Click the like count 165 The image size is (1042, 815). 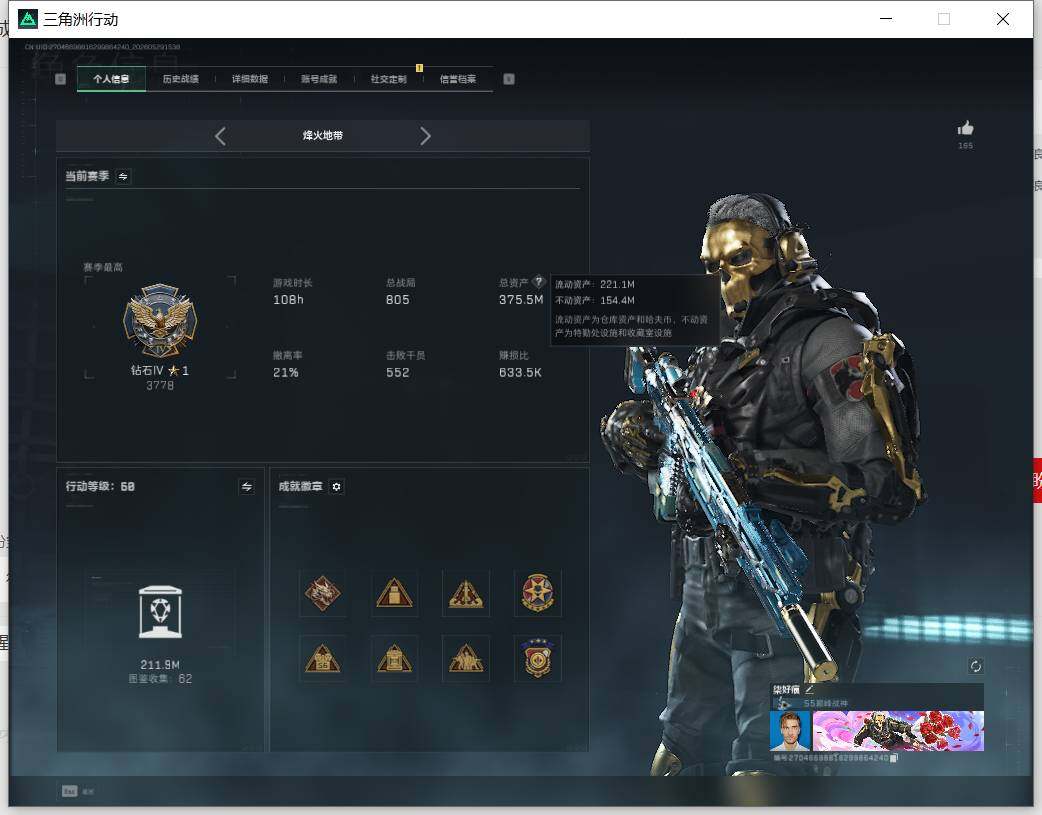click(x=965, y=146)
